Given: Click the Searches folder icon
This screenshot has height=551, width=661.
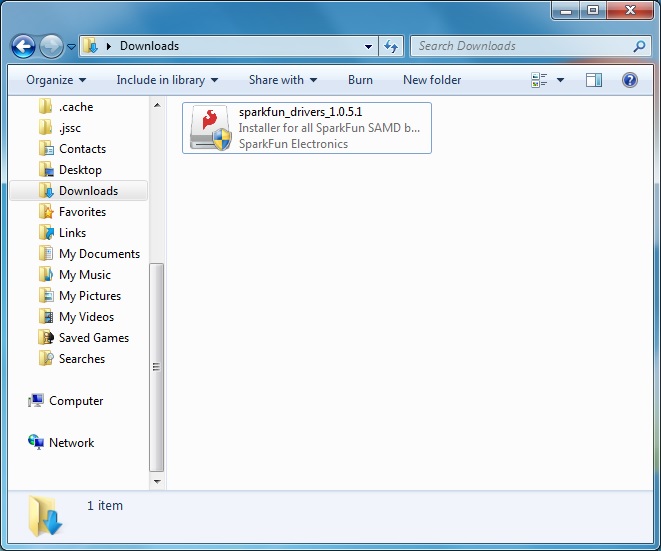Looking at the screenshot, I should pyautogui.click(x=46, y=358).
